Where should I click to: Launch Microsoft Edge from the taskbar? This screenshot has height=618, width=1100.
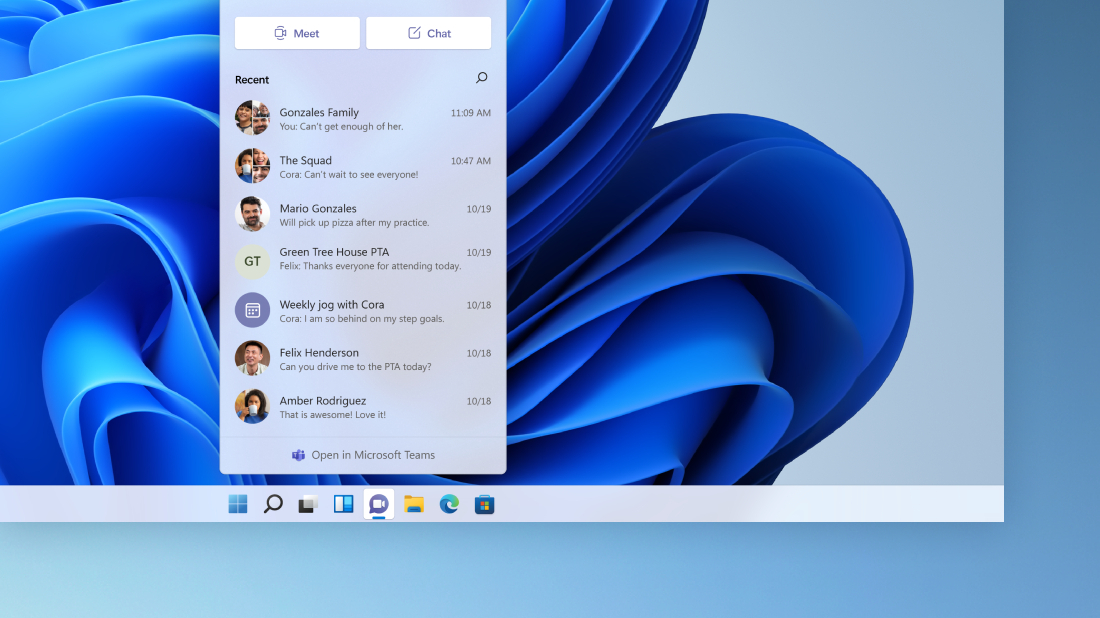click(449, 504)
